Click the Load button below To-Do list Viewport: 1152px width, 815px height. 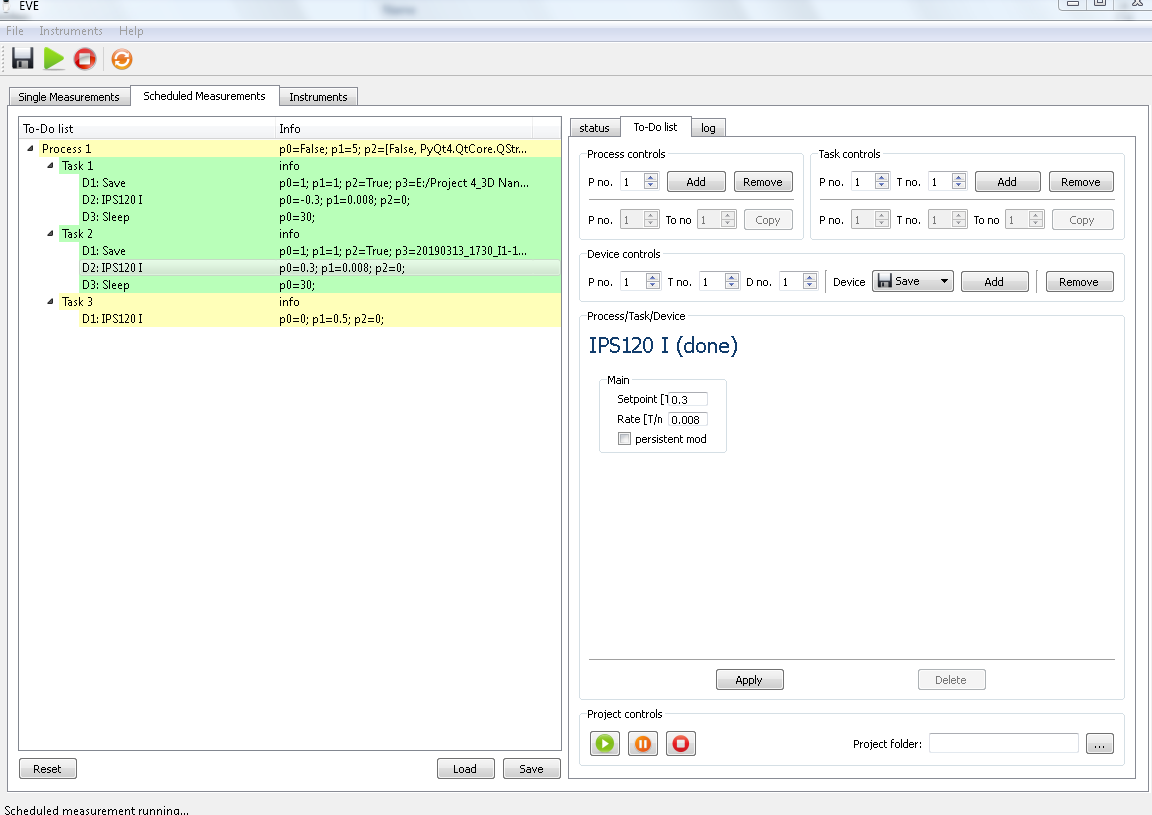coord(465,769)
